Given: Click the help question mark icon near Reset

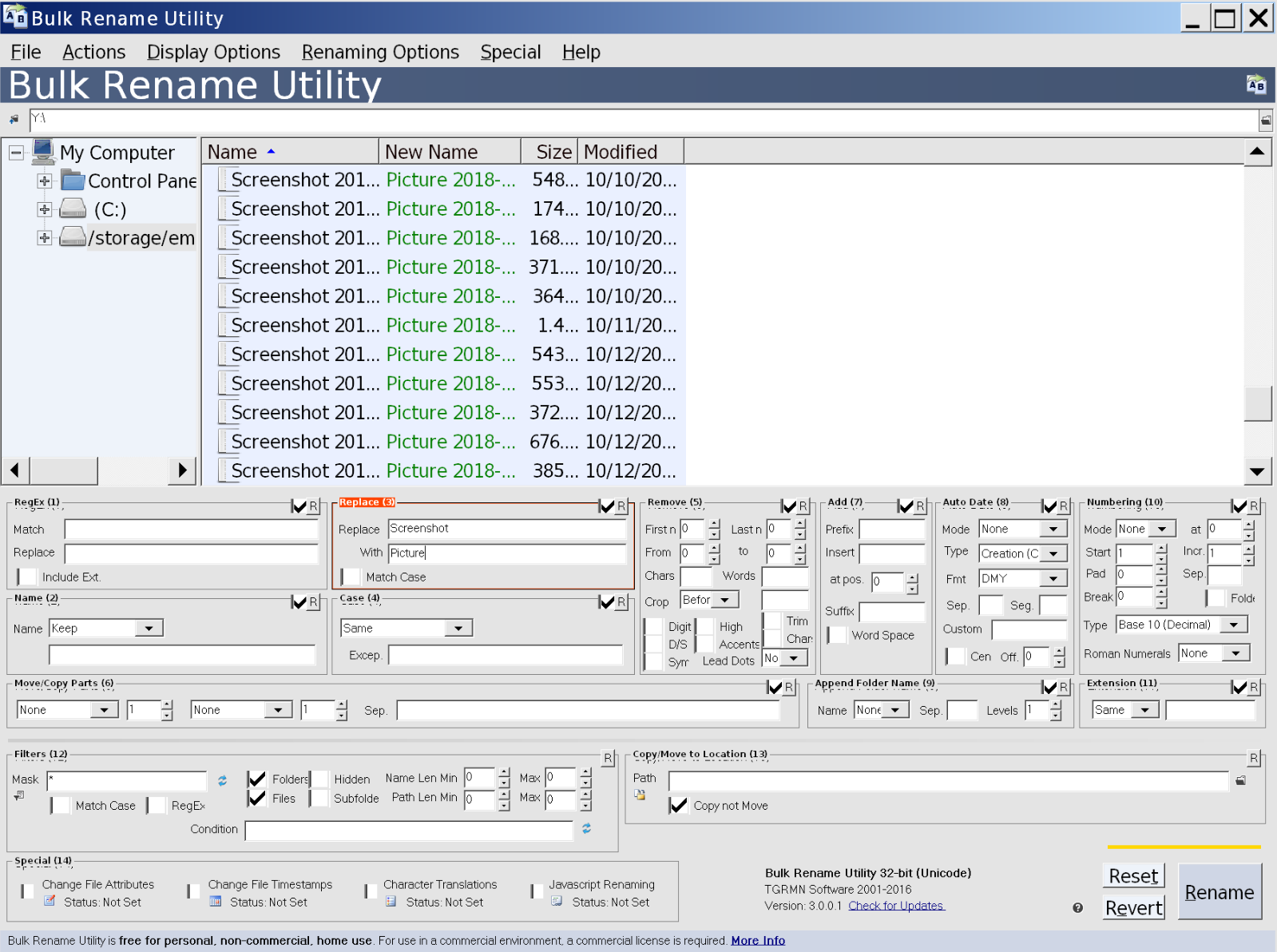Looking at the screenshot, I should [1077, 907].
